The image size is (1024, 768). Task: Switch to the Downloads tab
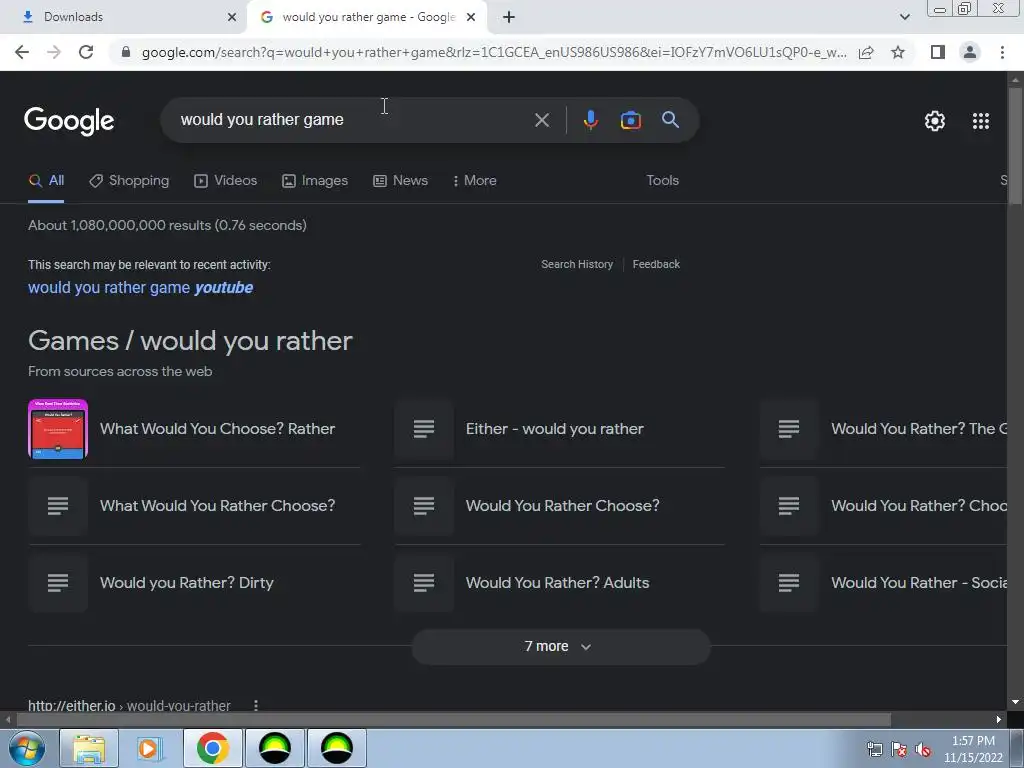[x=123, y=17]
